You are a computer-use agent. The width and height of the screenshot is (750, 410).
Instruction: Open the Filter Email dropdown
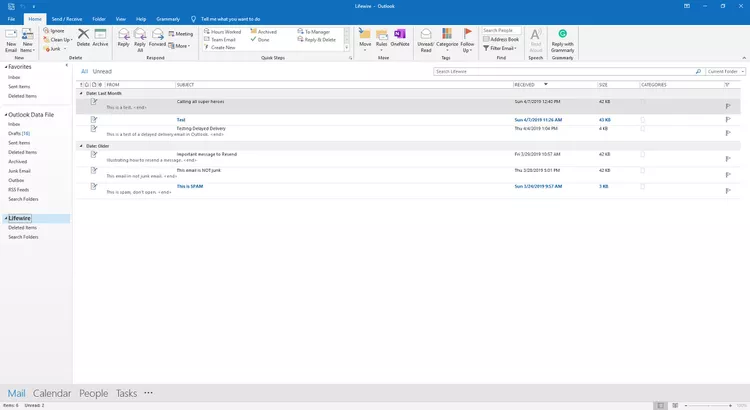point(500,48)
